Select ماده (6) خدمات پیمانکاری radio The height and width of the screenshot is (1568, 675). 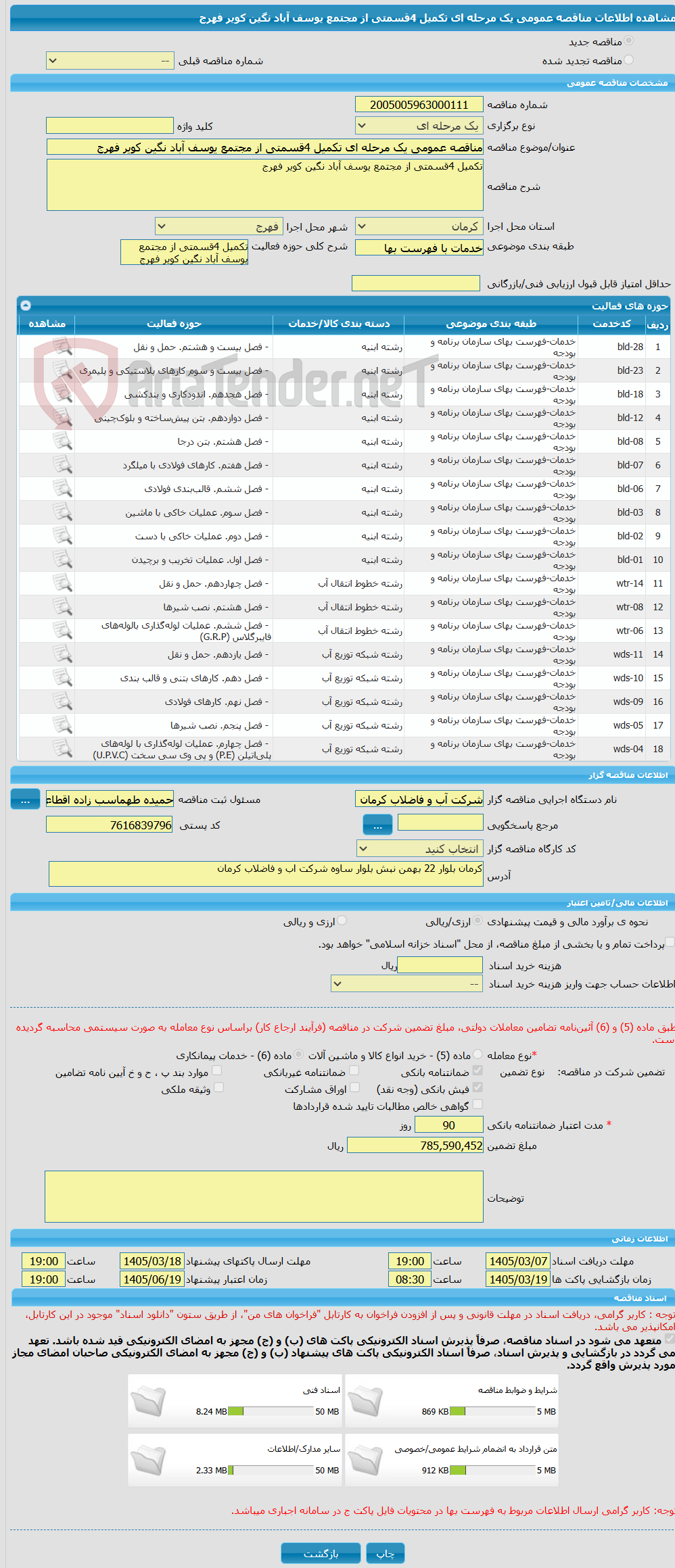(x=299, y=1054)
